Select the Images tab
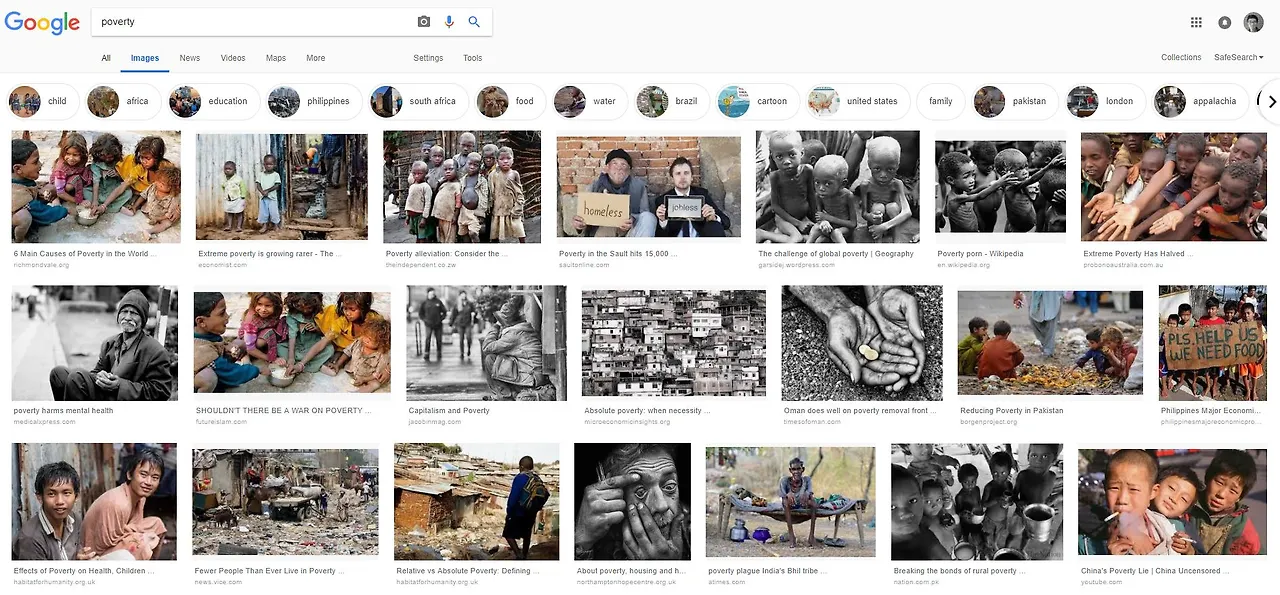 click(145, 58)
